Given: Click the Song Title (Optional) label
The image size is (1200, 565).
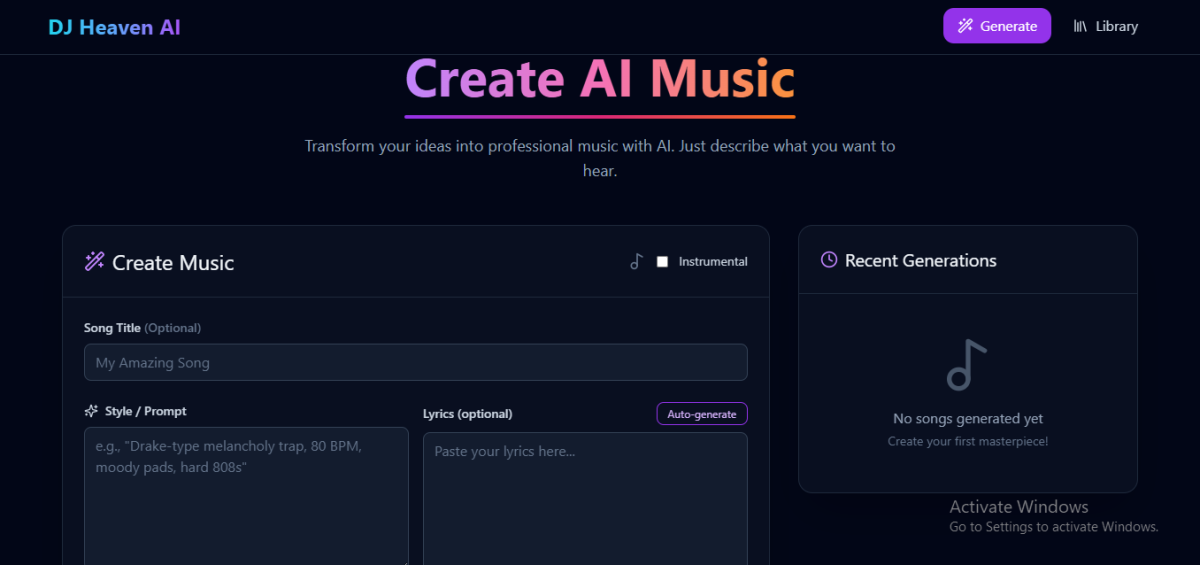Looking at the screenshot, I should click(x=142, y=328).
